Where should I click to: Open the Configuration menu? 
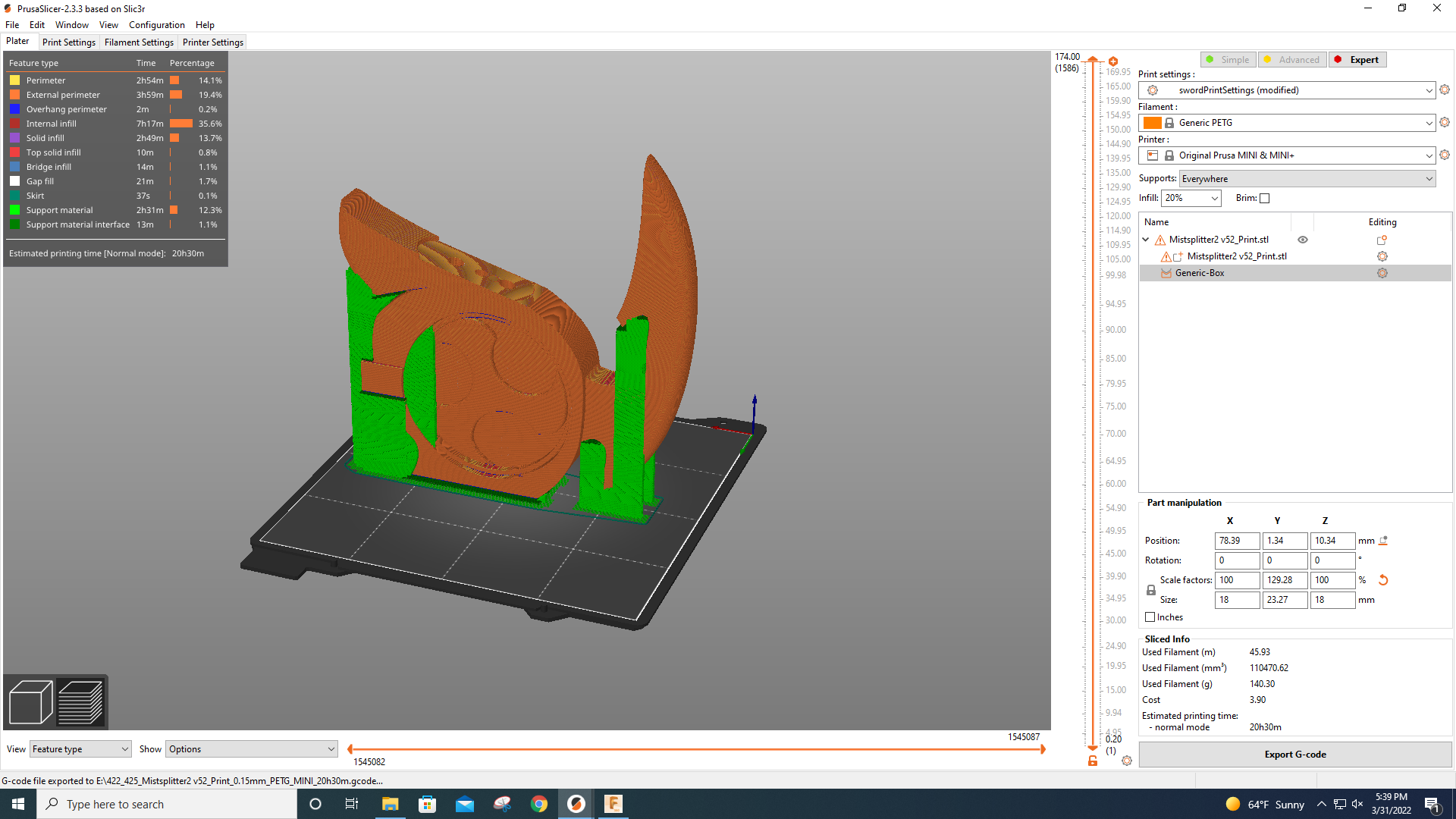pyautogui.click(x=156, y=25)
